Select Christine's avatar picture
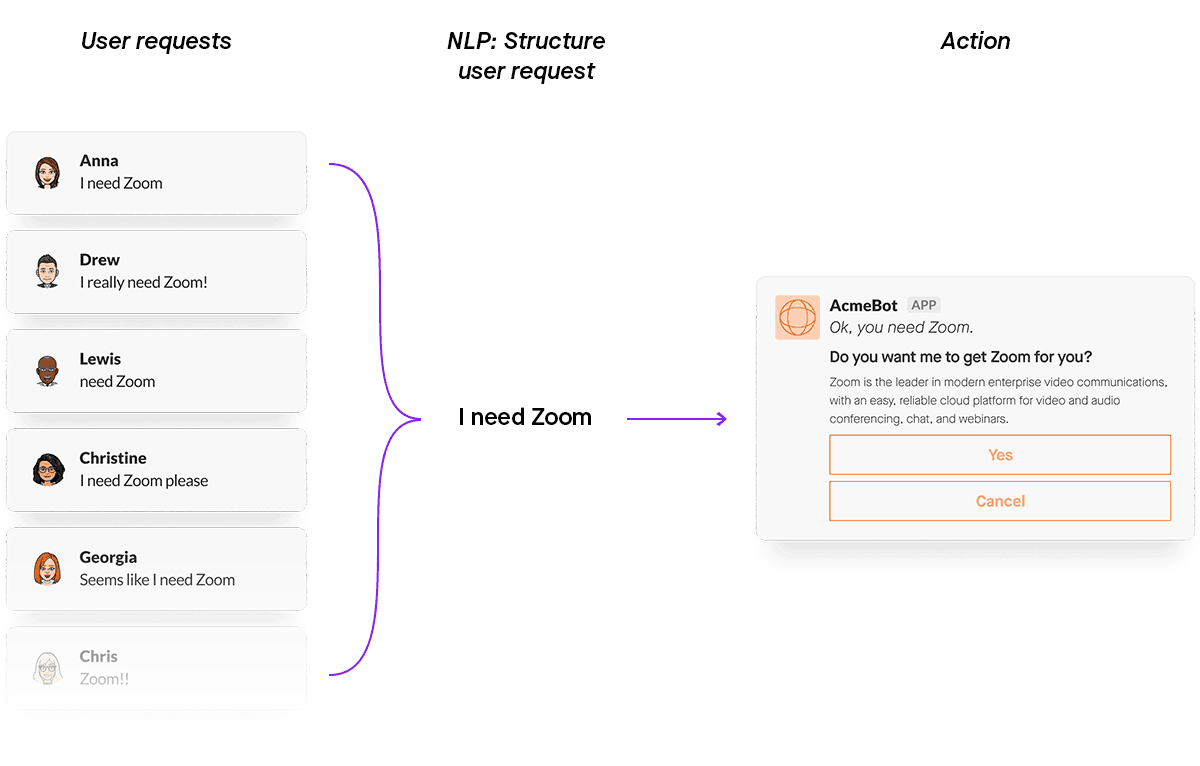 [47, 468]
